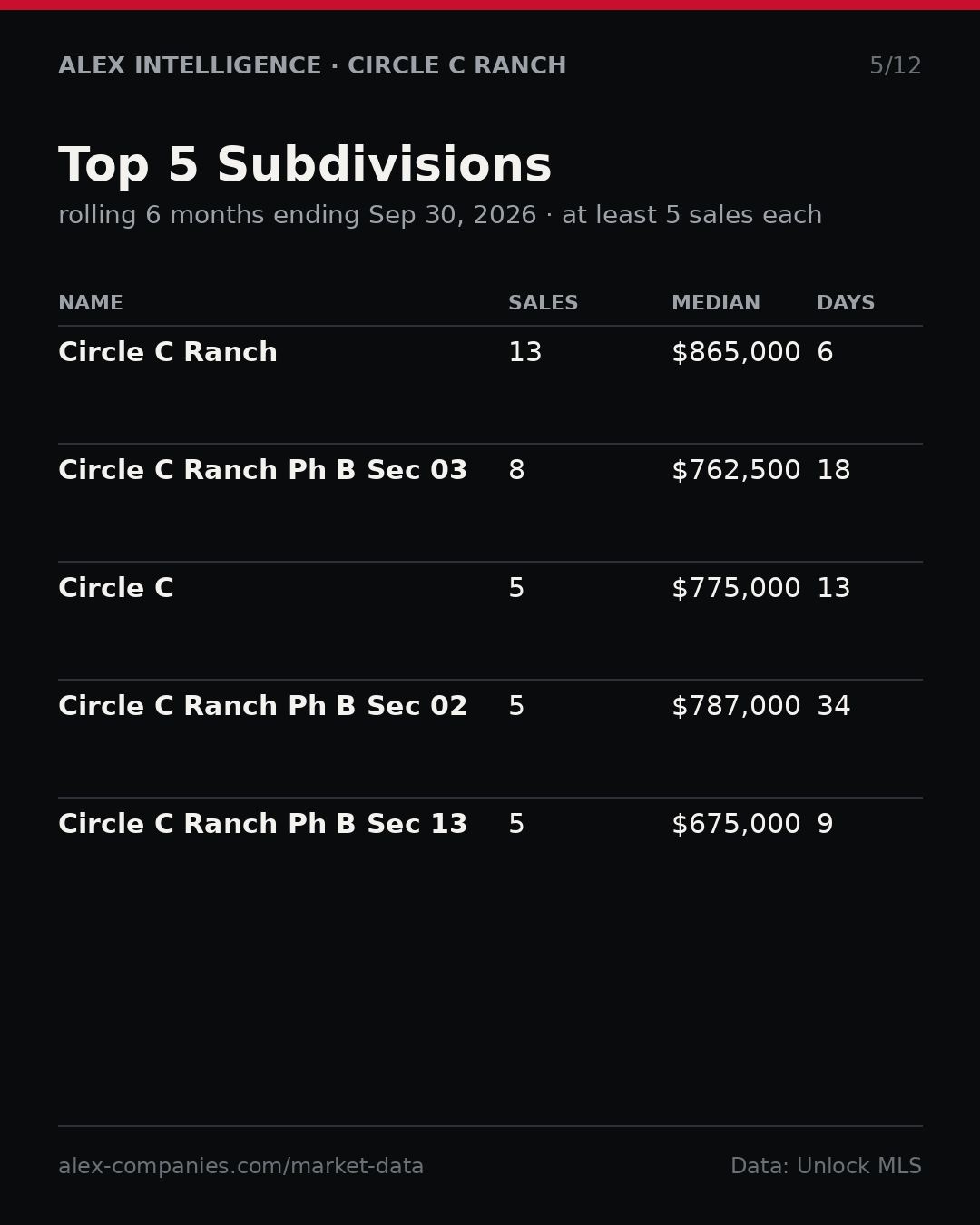The height and width of the screenshot is (1225, 980).
Task: Click the Alex Intelligence Circle C Ranch header
Action: pyautogui.click(x=312, y=66)
